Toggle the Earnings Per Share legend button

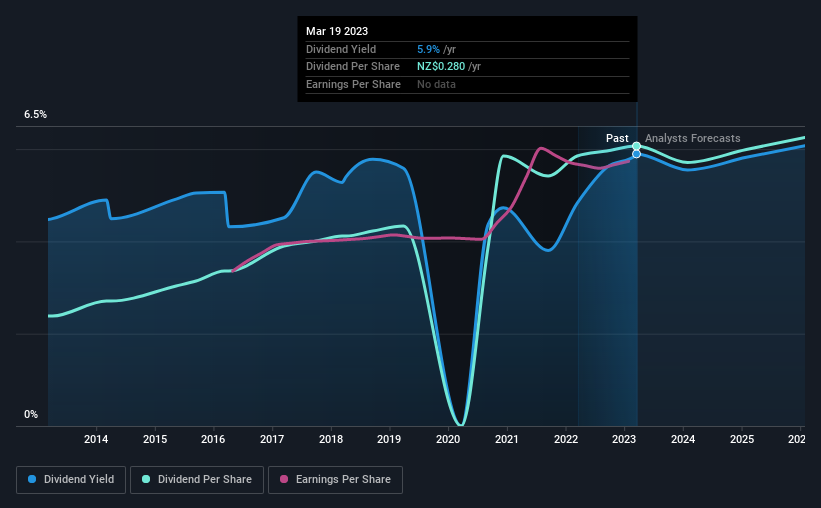(x=335, y=480)
